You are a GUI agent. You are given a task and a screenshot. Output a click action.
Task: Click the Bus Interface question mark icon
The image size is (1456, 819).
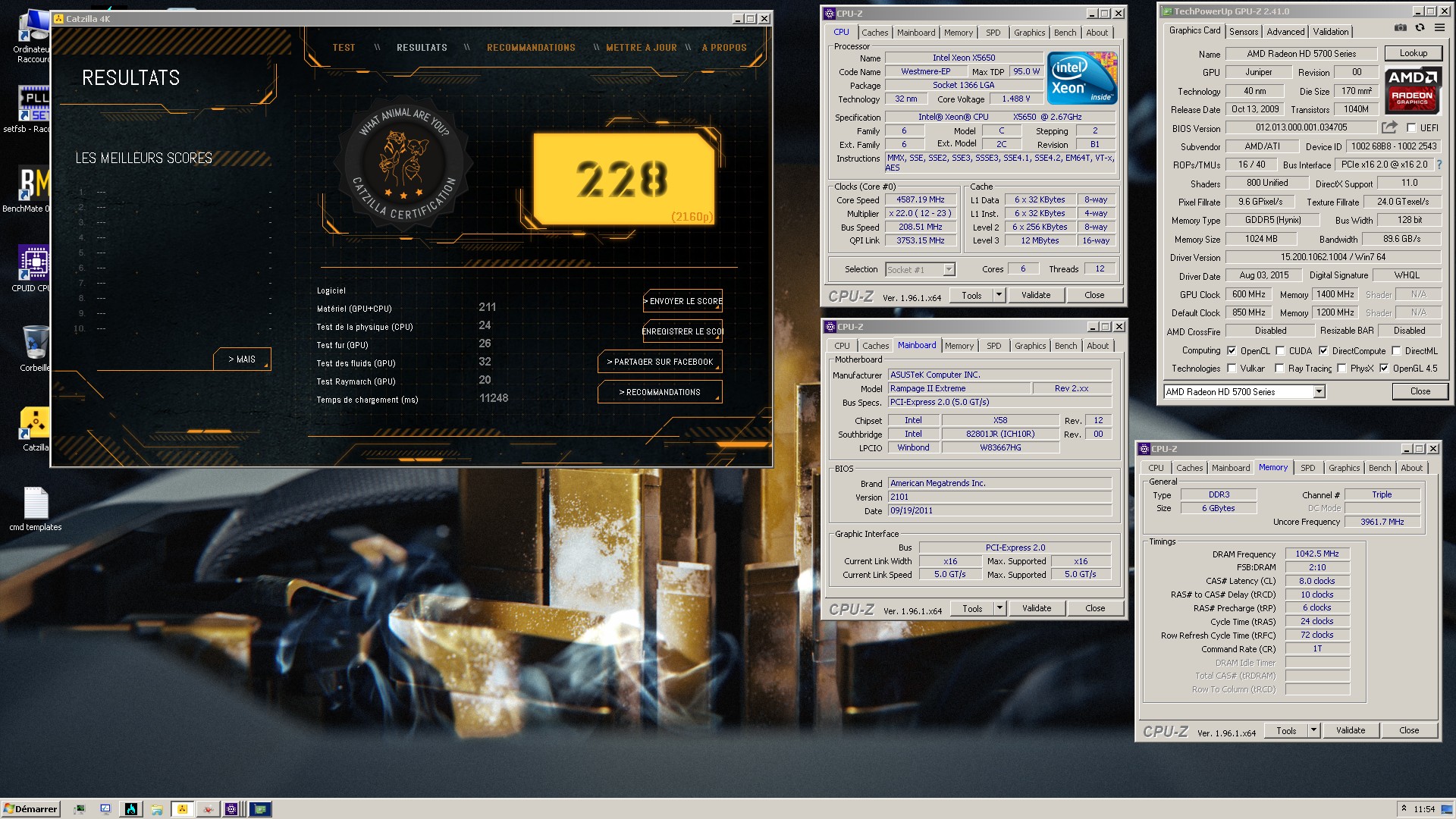point(1439,165)
